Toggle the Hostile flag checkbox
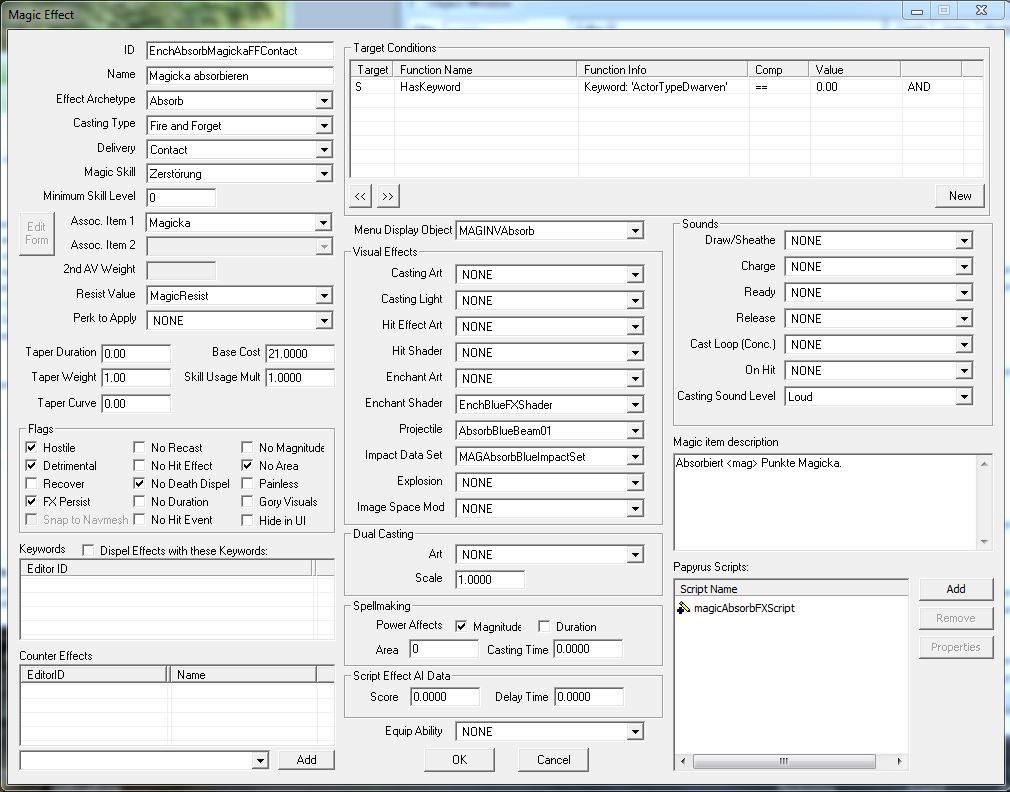The height and width of the screenshot is (792, 1010). [x=31, y=448]
